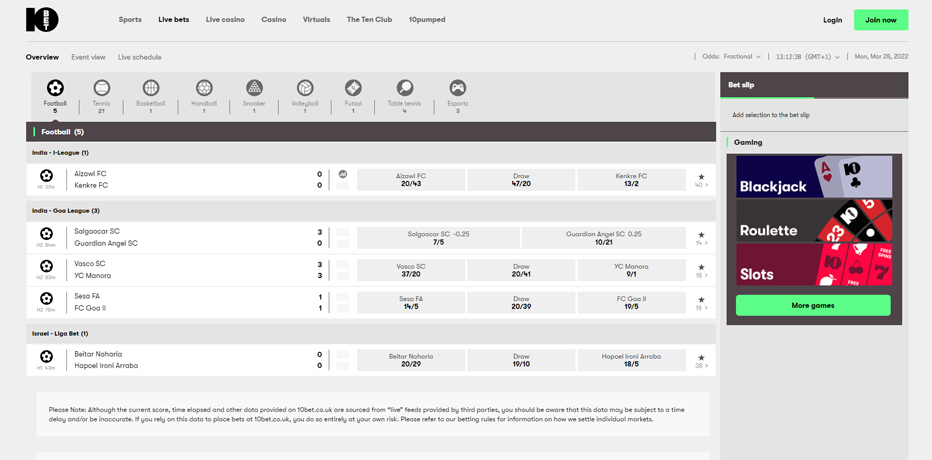Expand 40 more markets for Aizawl FC match

click(x=701, y=185)
